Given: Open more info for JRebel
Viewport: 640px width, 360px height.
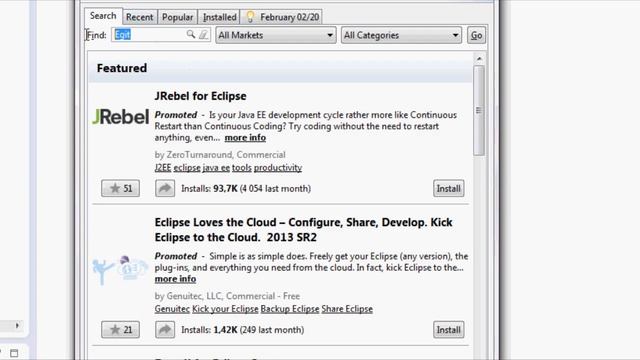Looking at the screenshot, I should click(x=245, y=138).
